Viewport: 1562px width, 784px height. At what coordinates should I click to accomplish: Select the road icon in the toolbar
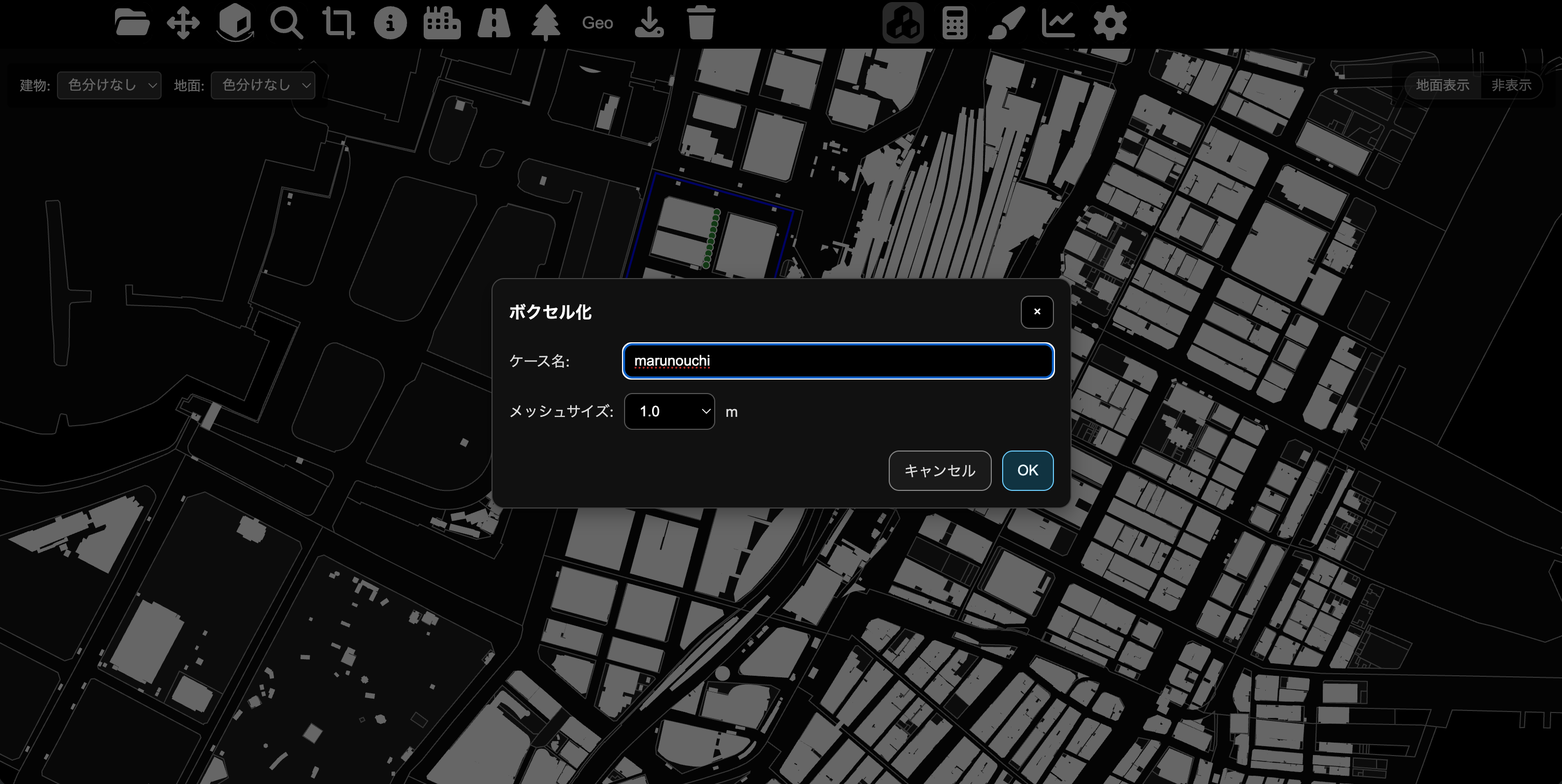tap(494, 23)
